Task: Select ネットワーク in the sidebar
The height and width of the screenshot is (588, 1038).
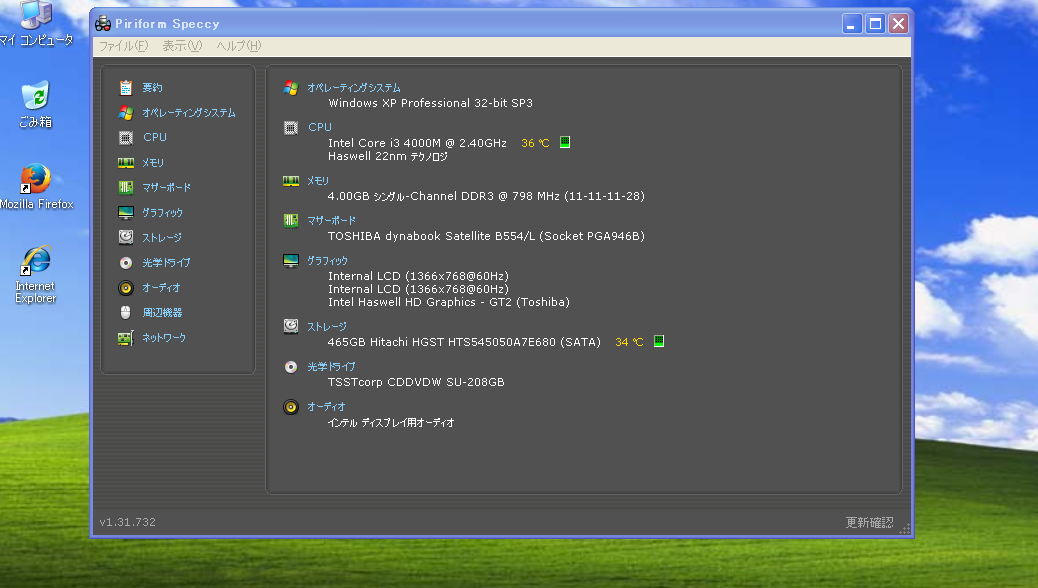Action: (x=164, y=338)
